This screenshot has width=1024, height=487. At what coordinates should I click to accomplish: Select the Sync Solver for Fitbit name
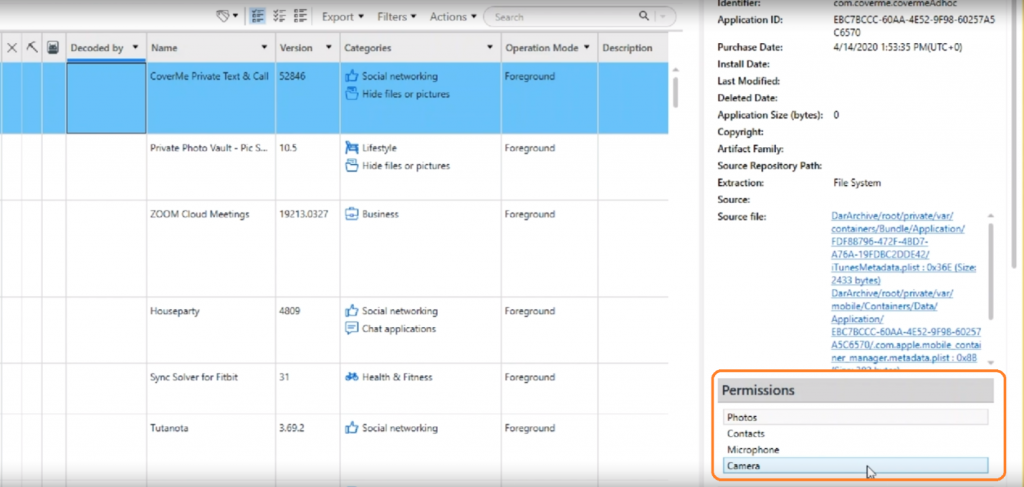coord(193,377)
